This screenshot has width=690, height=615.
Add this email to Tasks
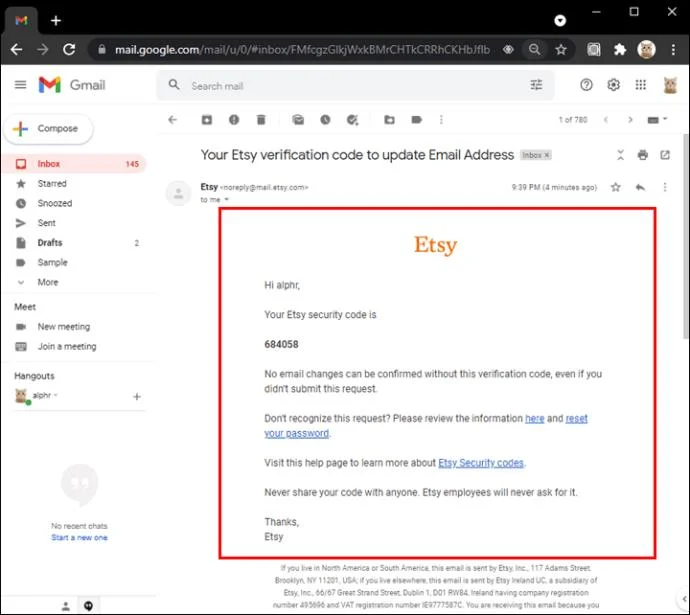pyautogui.click(x=352, y=120)
